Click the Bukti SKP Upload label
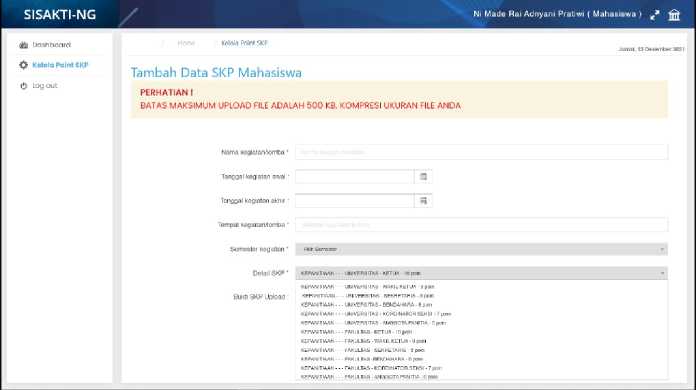Screen dimensions: 696x390 (x=260, y=297)
